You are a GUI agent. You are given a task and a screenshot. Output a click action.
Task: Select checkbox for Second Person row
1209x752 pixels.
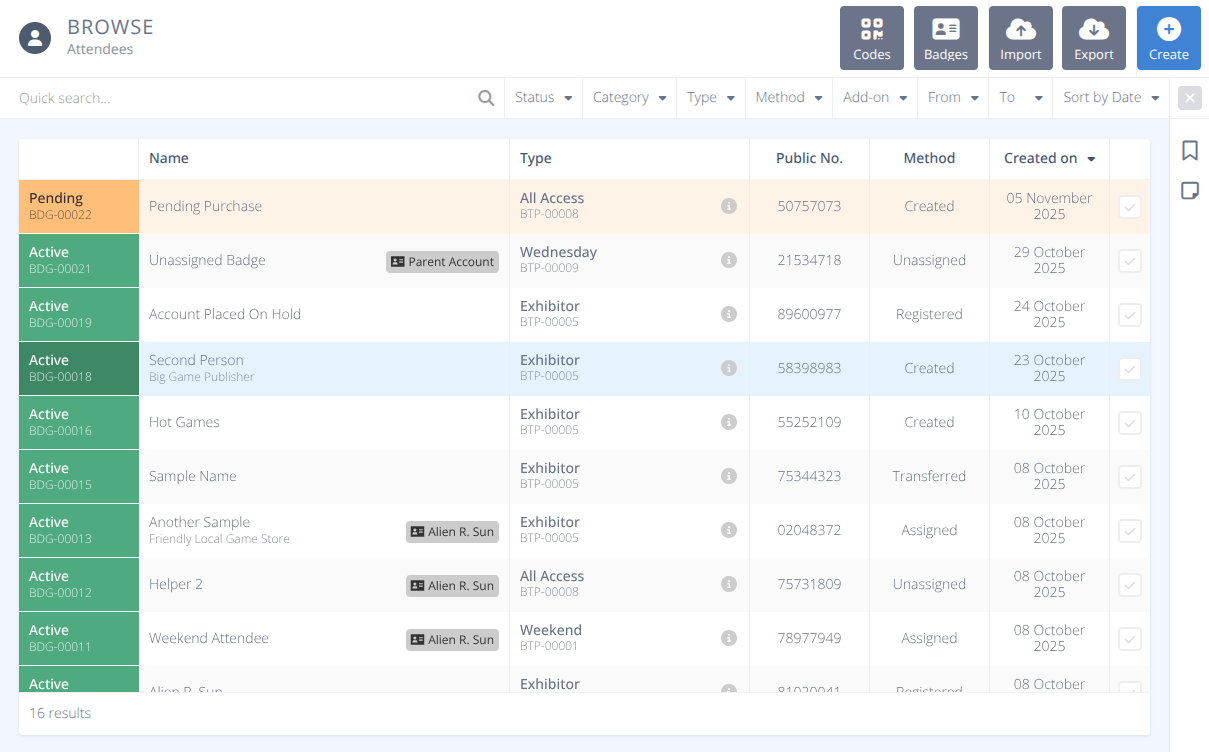point(1129,369)
